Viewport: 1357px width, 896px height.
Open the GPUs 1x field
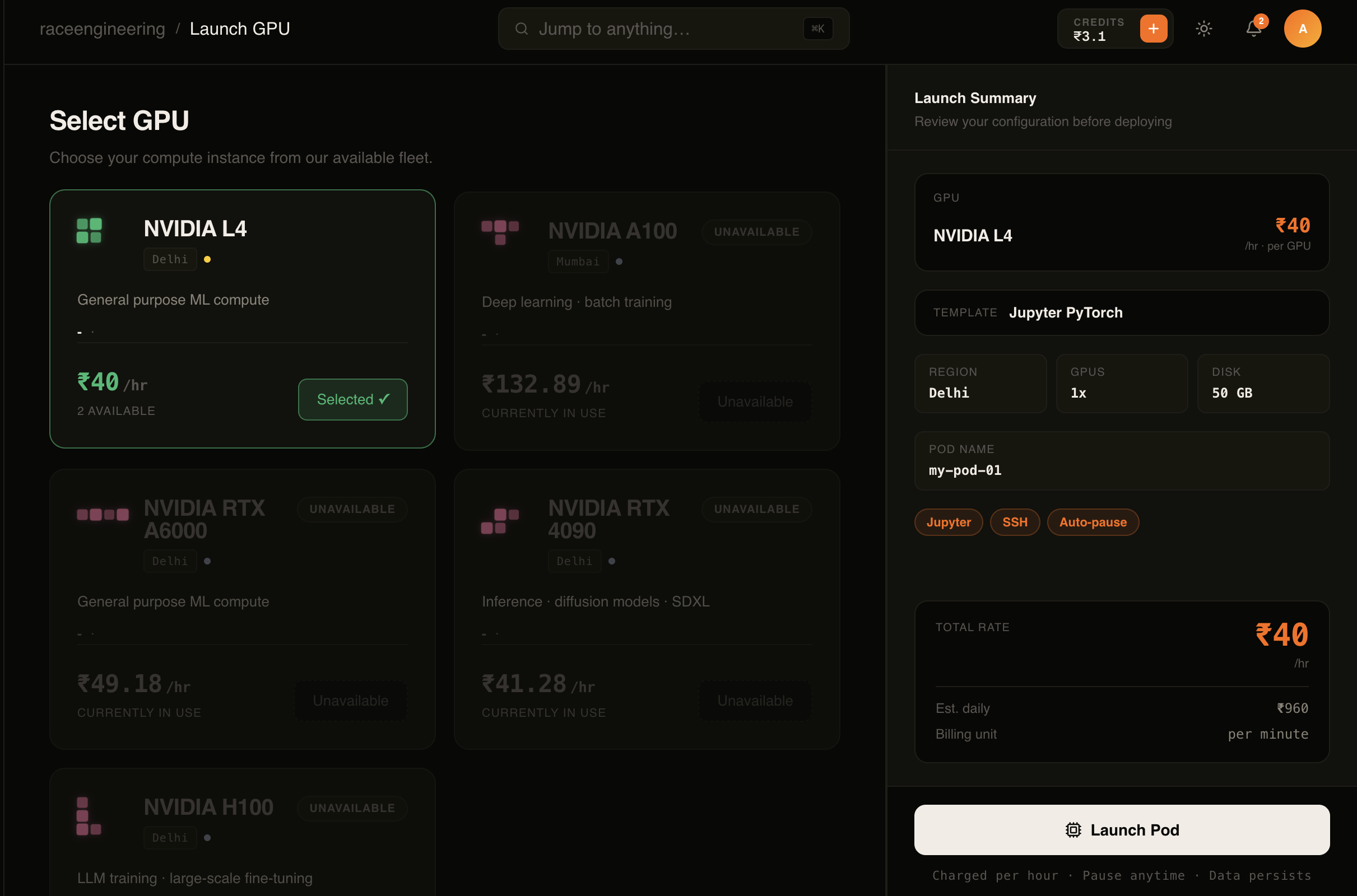click(x=1122, y=384)
